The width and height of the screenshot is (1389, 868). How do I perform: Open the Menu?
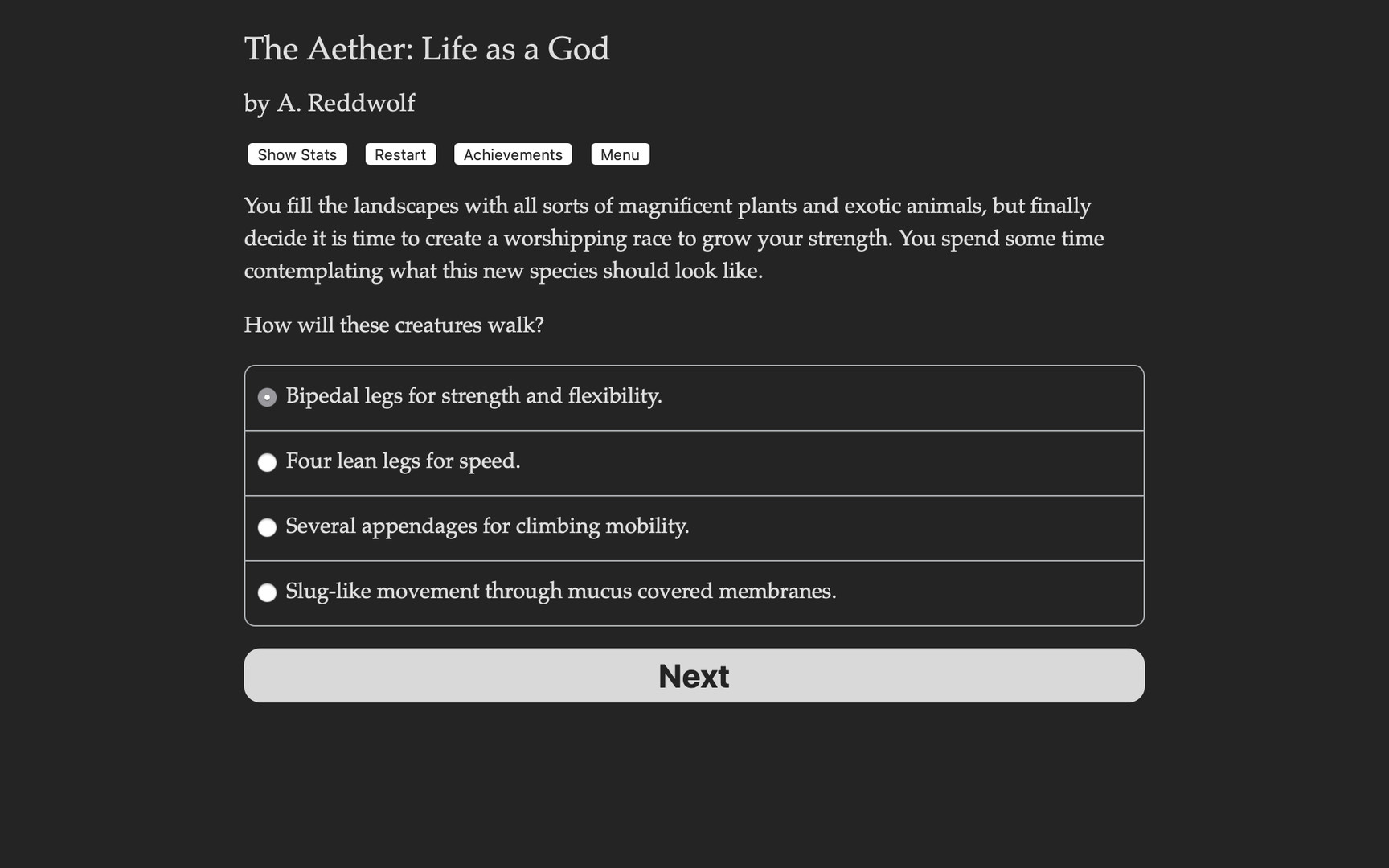click(620, 154)
